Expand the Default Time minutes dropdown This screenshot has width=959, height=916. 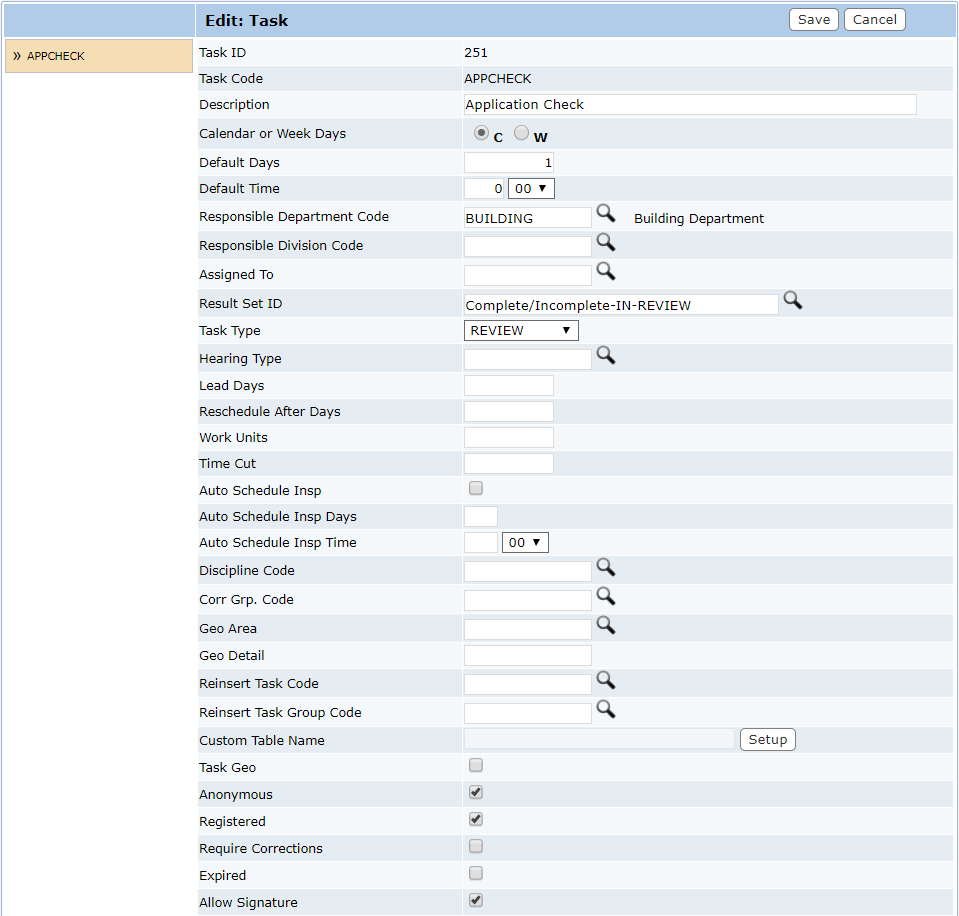click(x=531, y=188)
